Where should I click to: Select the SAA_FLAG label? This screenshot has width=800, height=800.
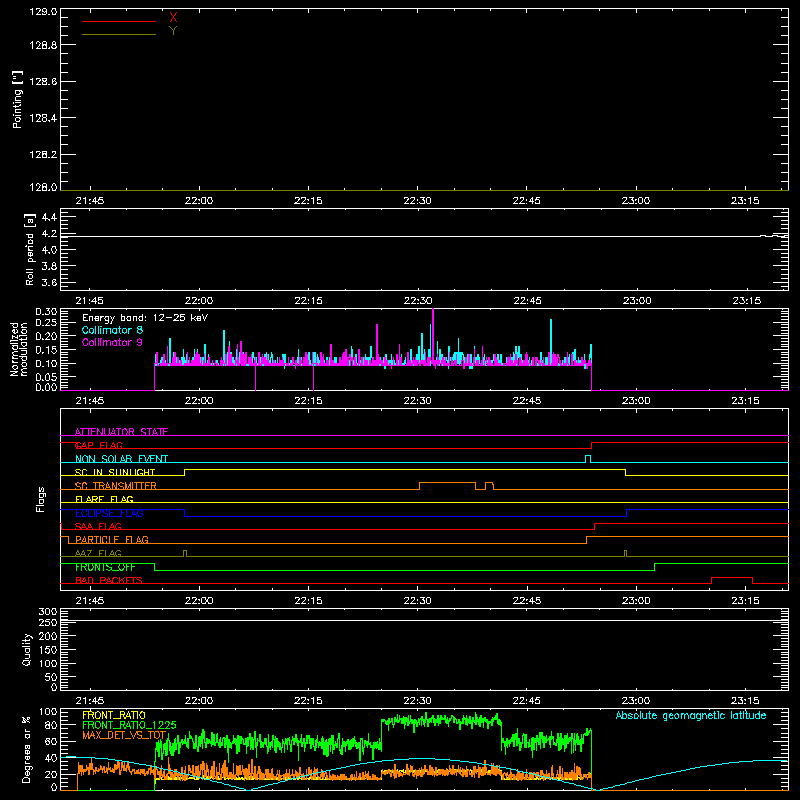(98, 526)
